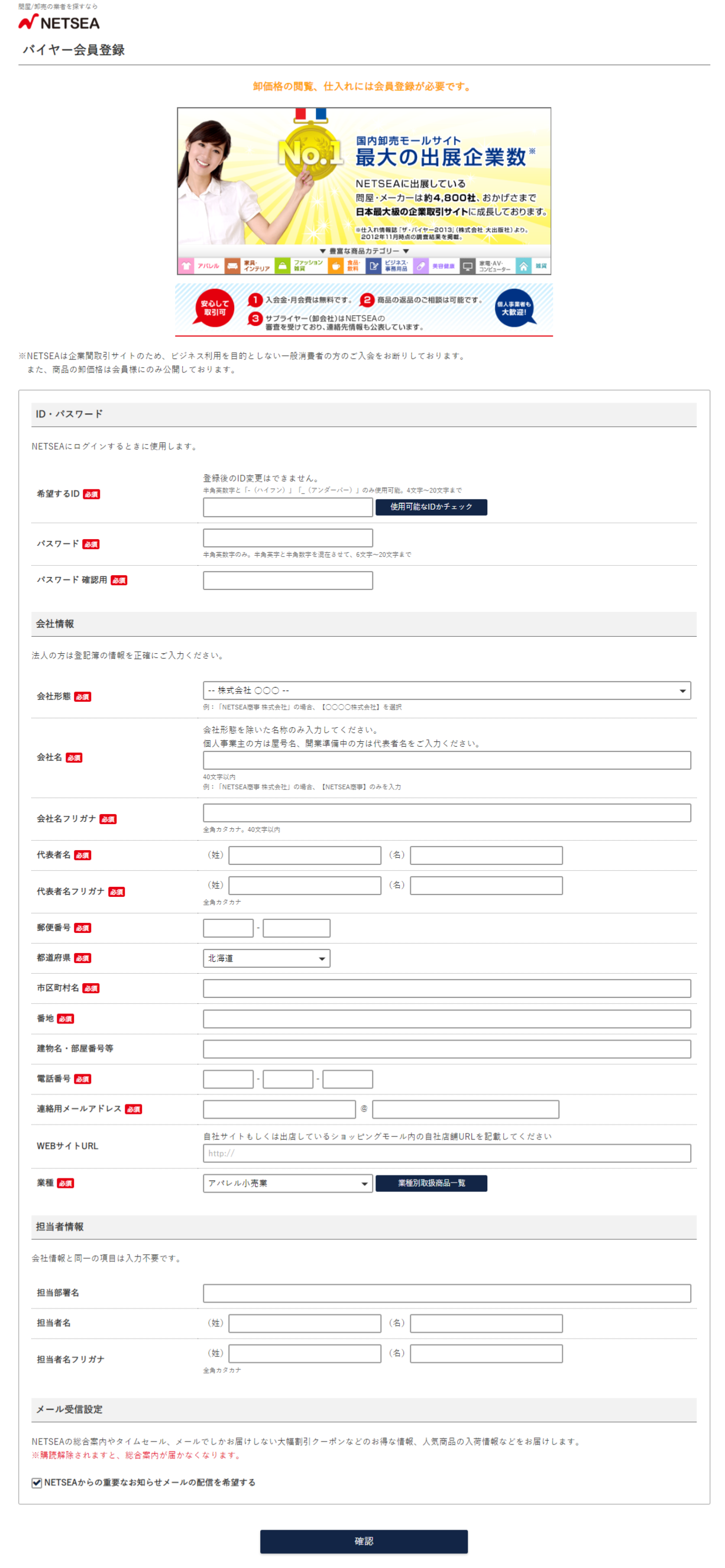This screenshot has height=1568, width=725.
Task: Click the last 電話番号 phone box
Action: pyautogui.click(x=347, y=1079)
